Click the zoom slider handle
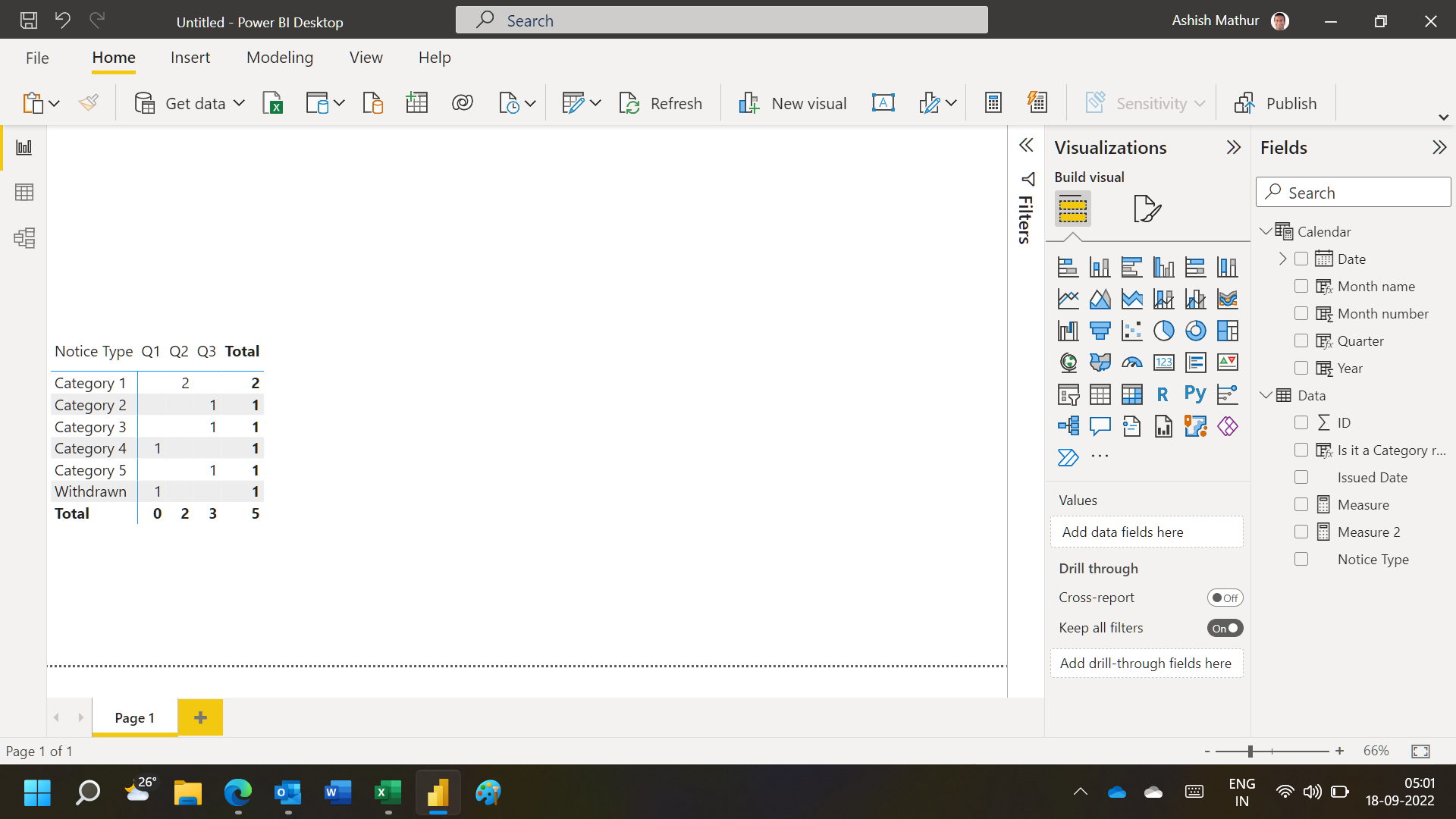 click(x=1250, y=751)
